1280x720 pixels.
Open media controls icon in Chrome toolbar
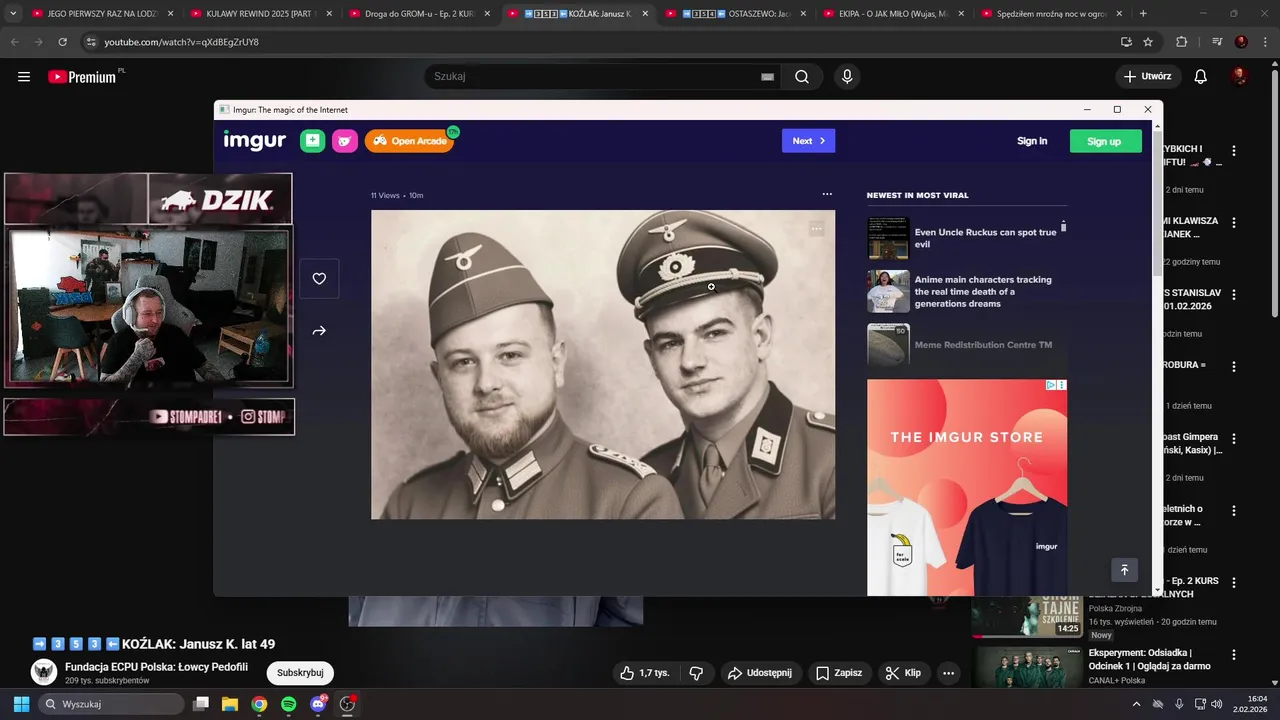click(1217, 42)
